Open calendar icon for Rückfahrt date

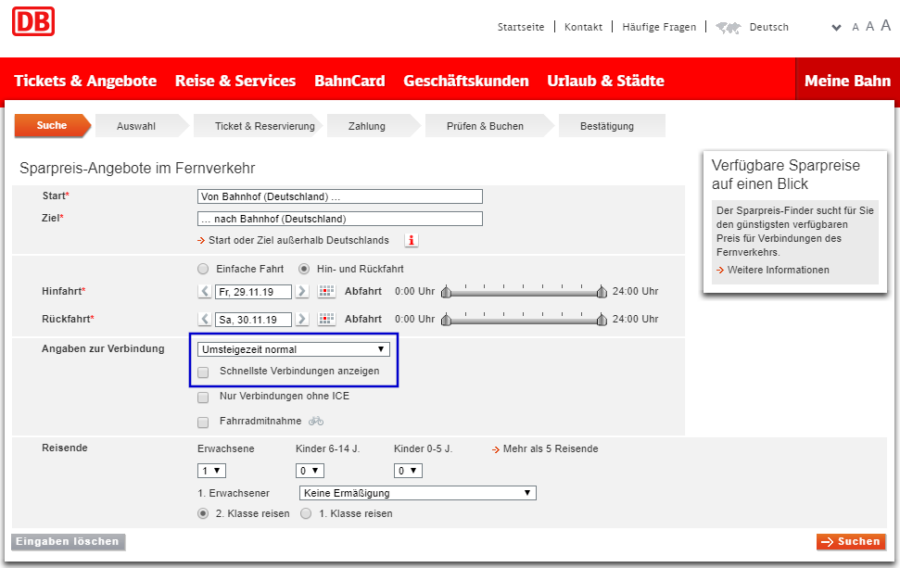[x=326, y=319]
